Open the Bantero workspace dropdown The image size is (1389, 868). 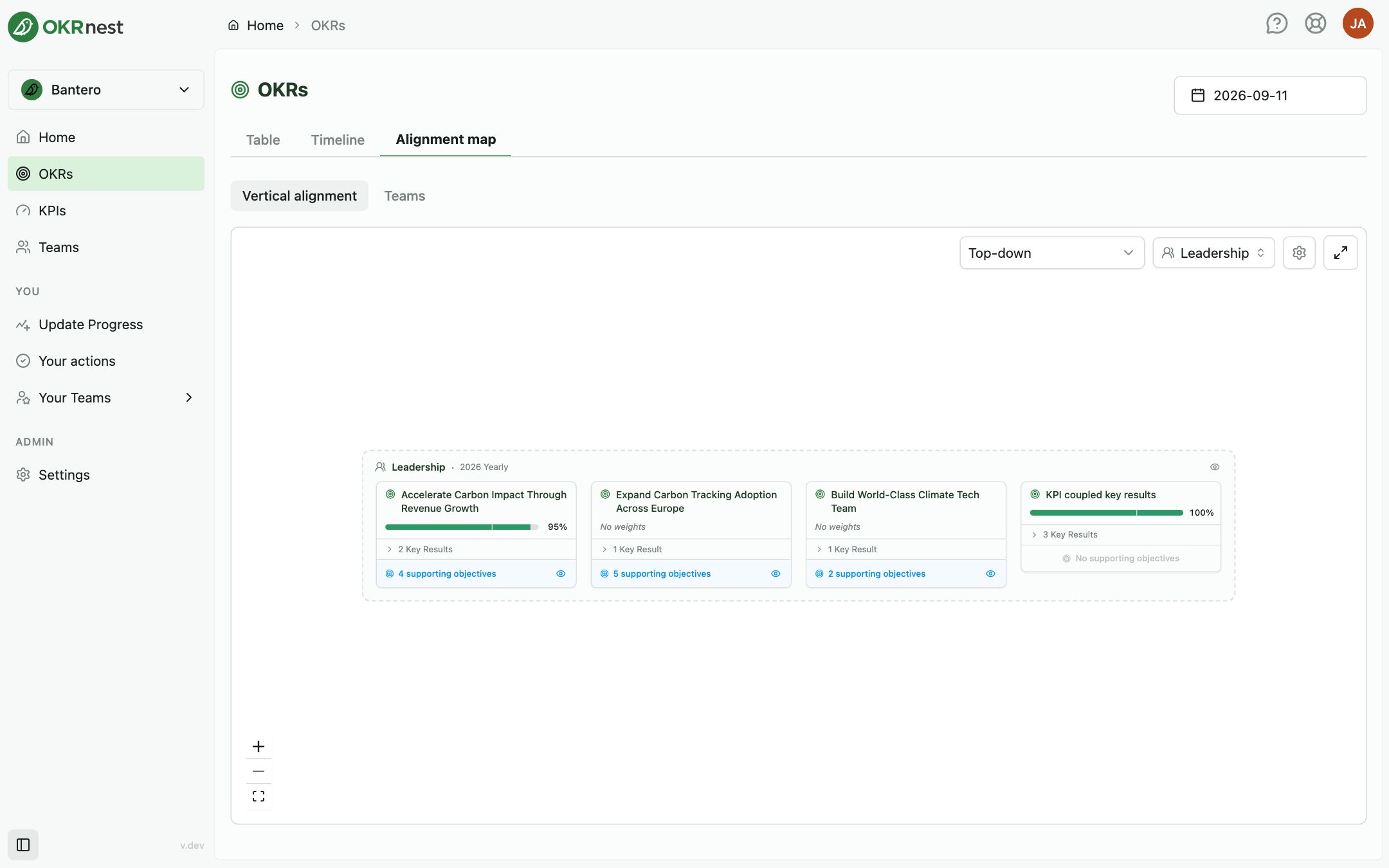tap(106, 89)
